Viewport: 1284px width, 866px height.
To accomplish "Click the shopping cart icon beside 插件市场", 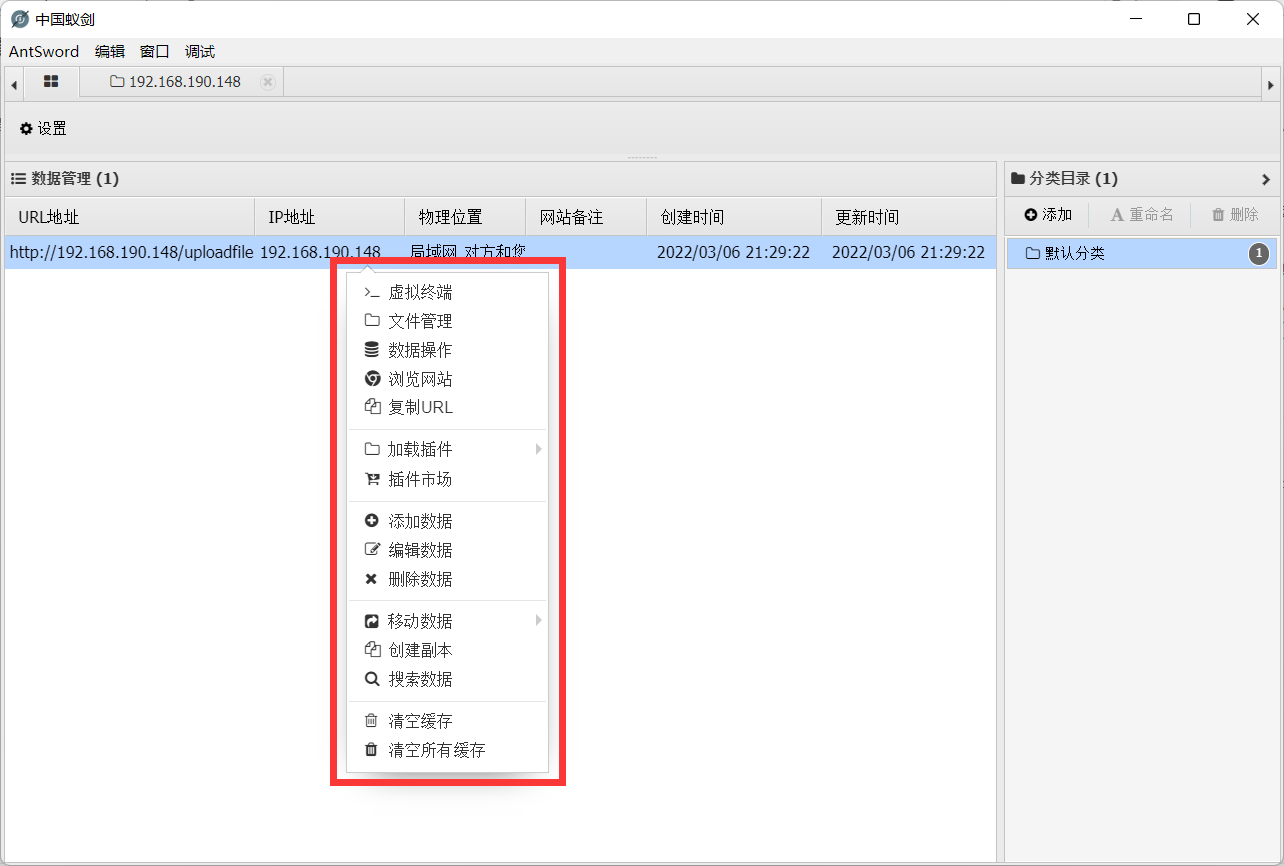I will (x=371, y=479).
